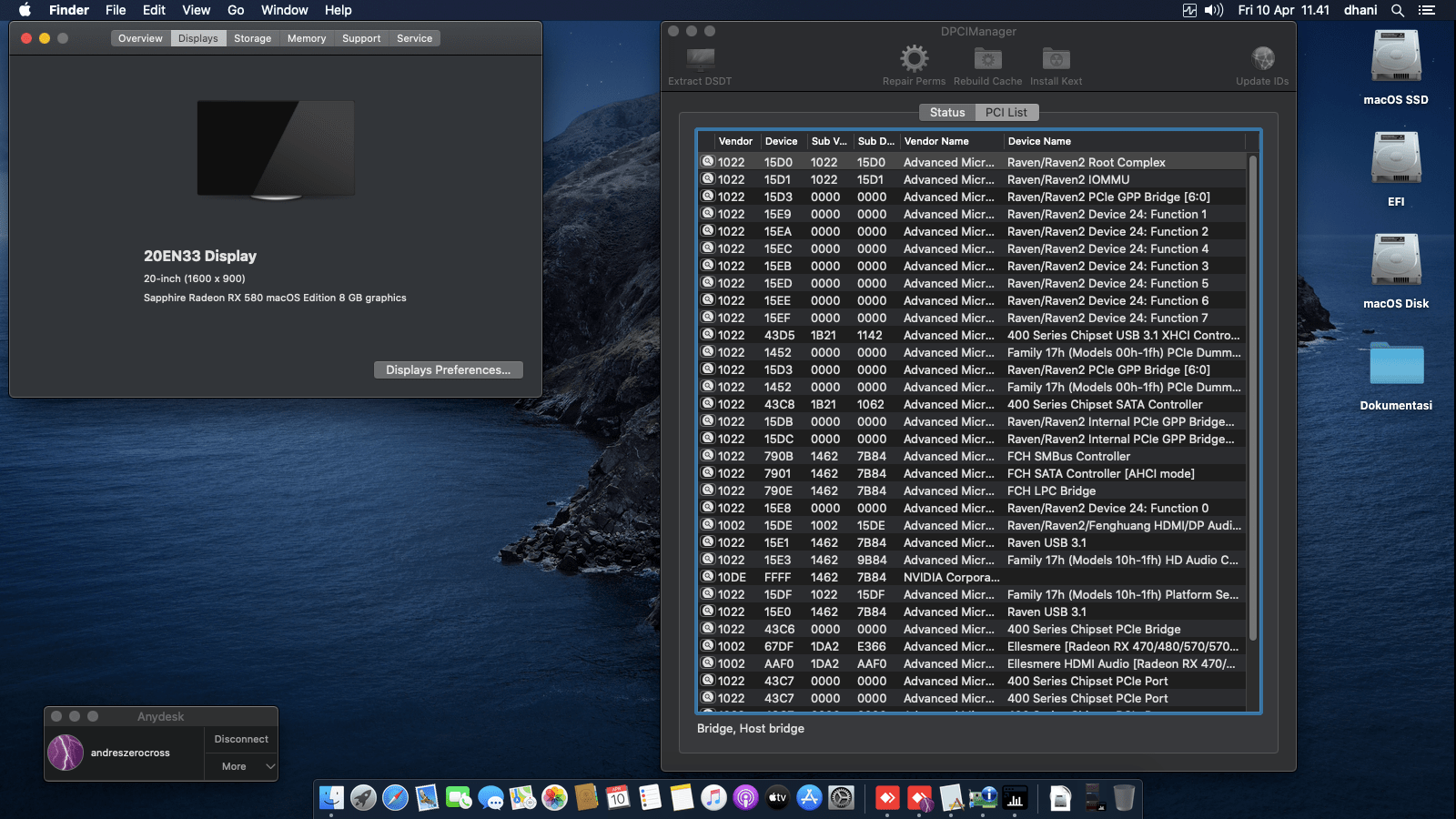This screenshot has width=1456, height=819.
Task: Switch to the Overview tab
Action: (140, 38)
